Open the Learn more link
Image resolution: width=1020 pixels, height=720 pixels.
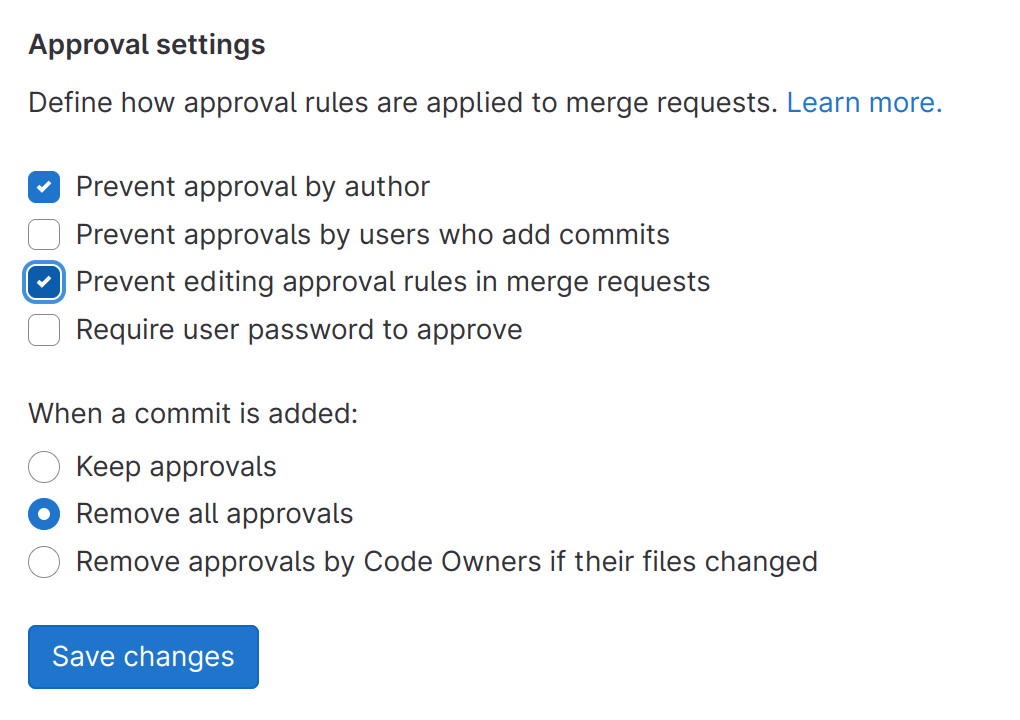point(864,102)
